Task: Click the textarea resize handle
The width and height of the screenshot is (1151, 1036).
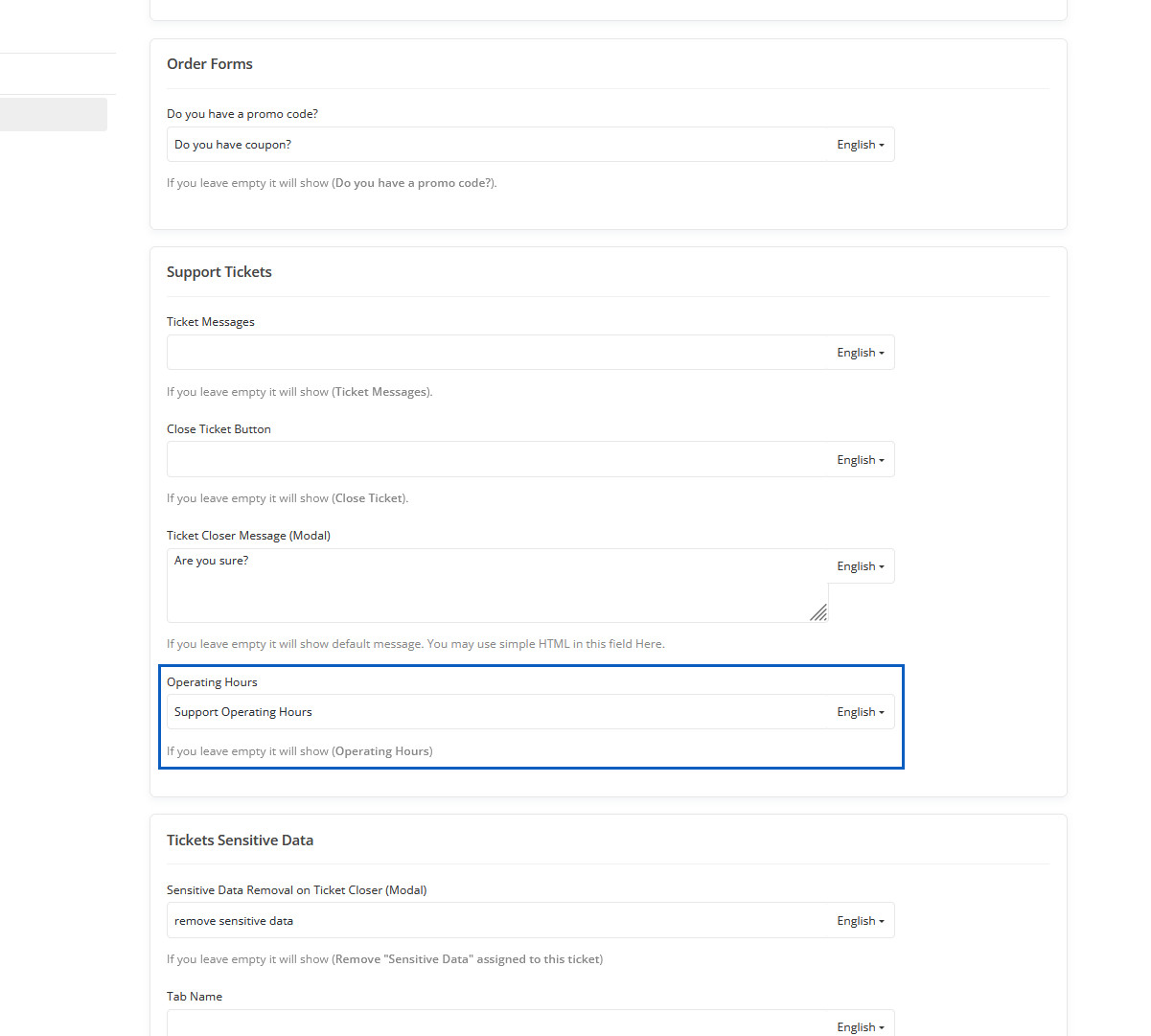Action: [818, 613]
